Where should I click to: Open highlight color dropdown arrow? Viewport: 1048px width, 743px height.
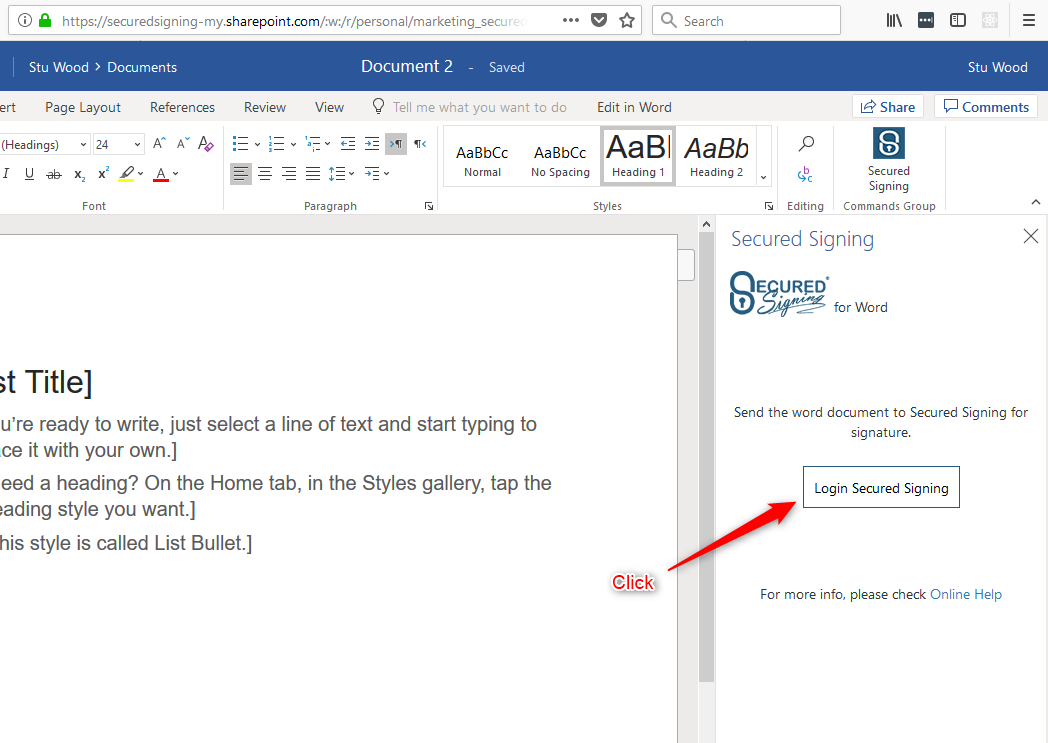(x=140, y=174)
